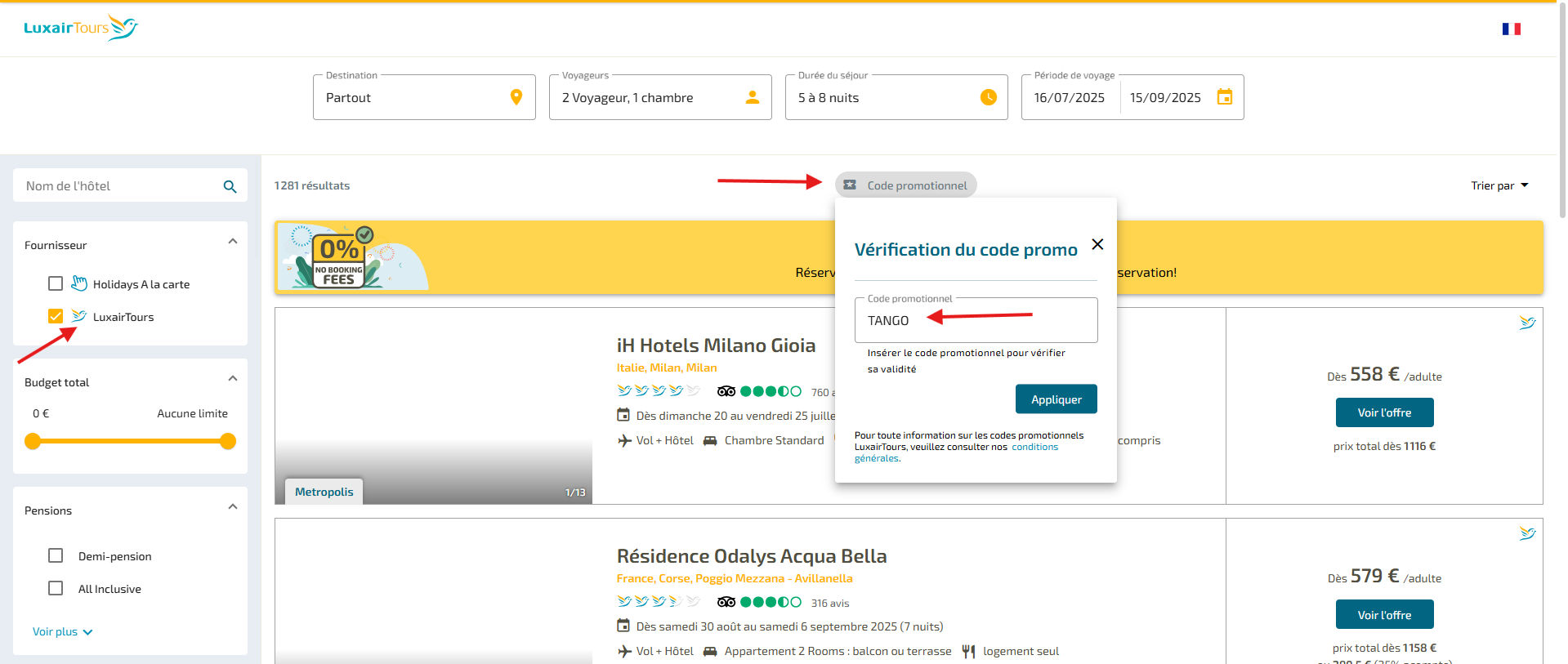Click the hotel name search magnifier

pyautogui.click(x=230, y=186)
